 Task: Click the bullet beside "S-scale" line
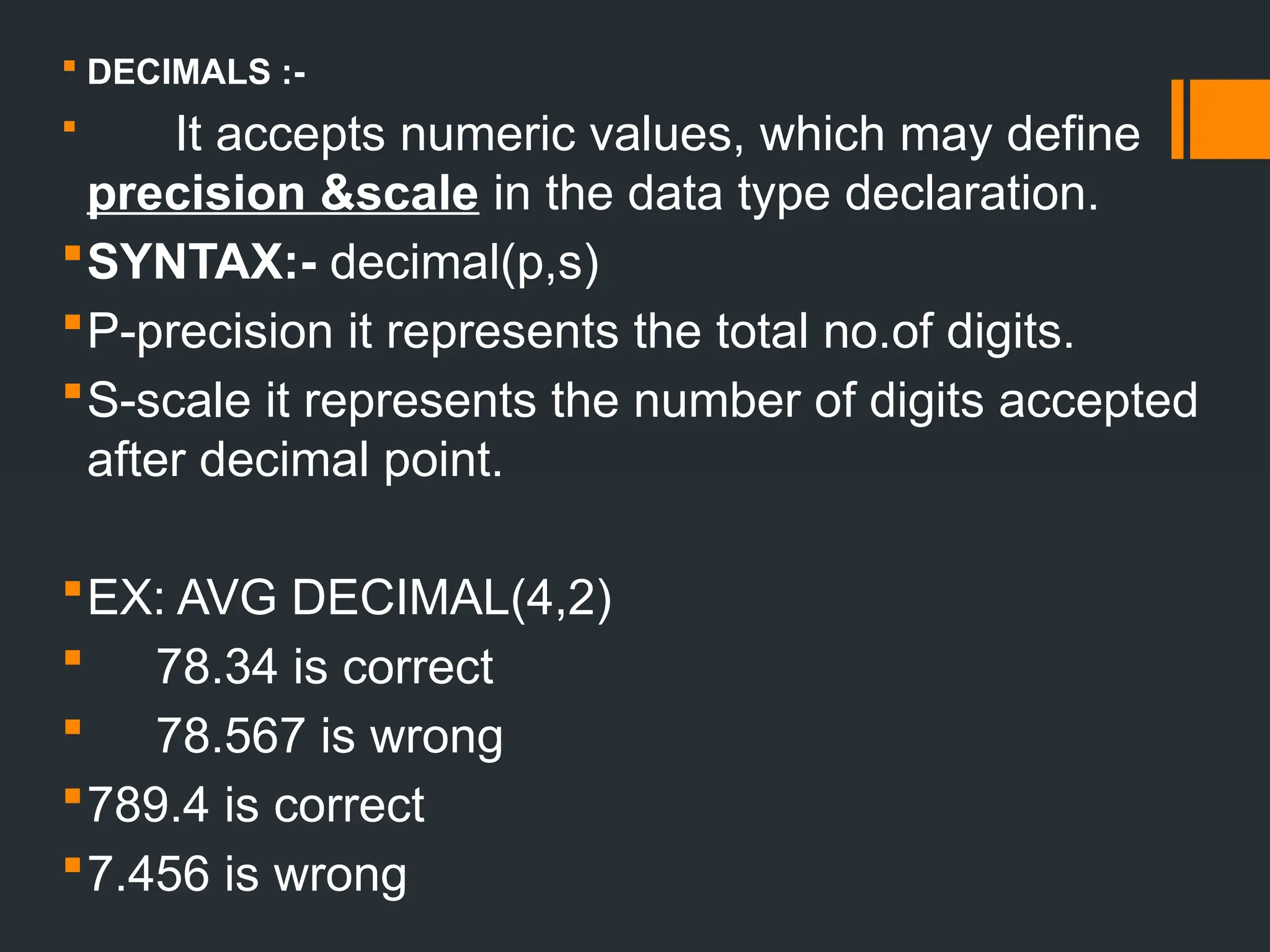[73, 391]
